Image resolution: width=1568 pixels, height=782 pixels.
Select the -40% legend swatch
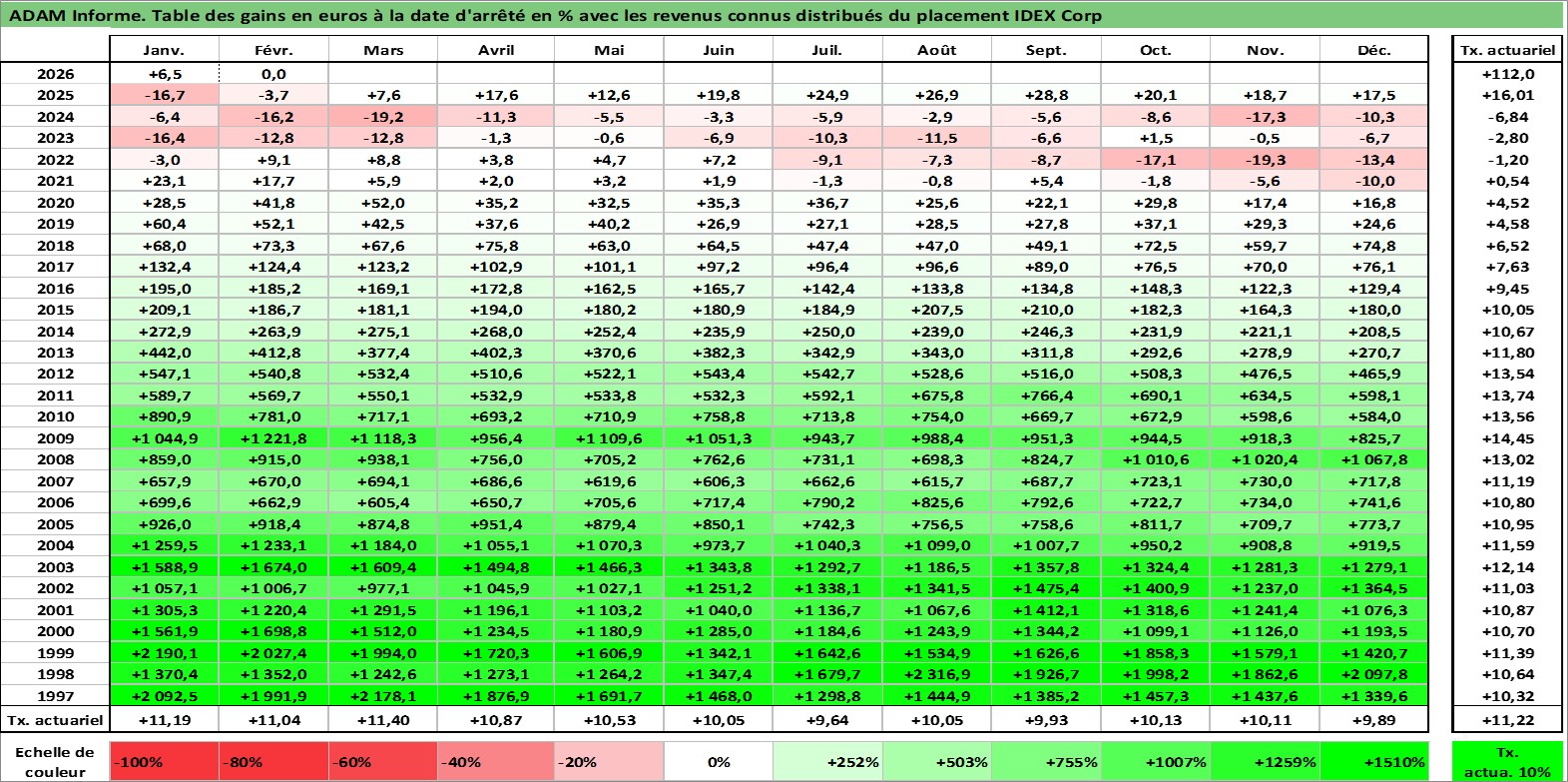pyautogui.click(x=496, y=761)
